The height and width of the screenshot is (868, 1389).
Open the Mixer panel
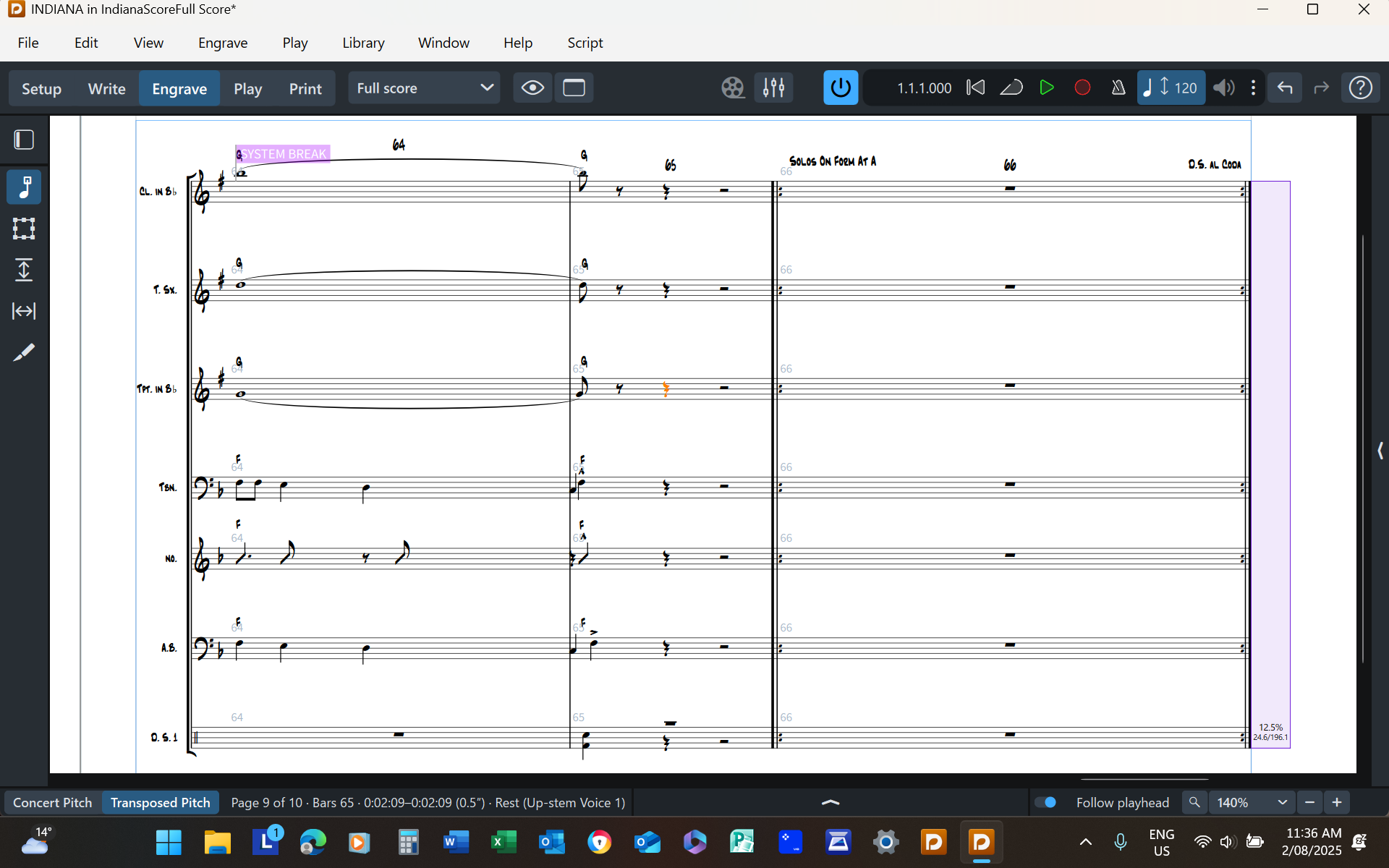pos(773,88)
